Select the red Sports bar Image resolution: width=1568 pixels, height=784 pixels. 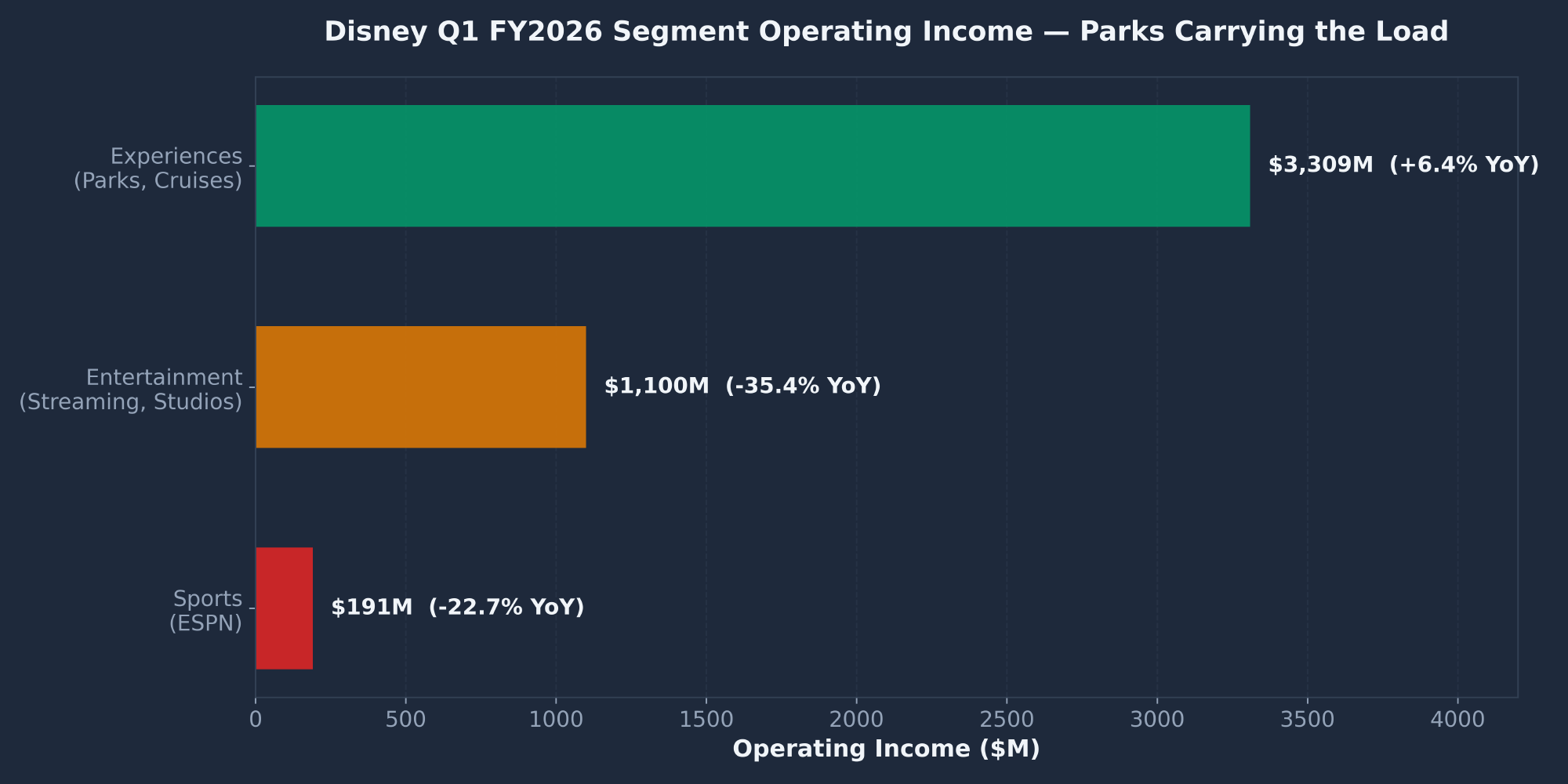pyautogui.click(x=283, y=608)
